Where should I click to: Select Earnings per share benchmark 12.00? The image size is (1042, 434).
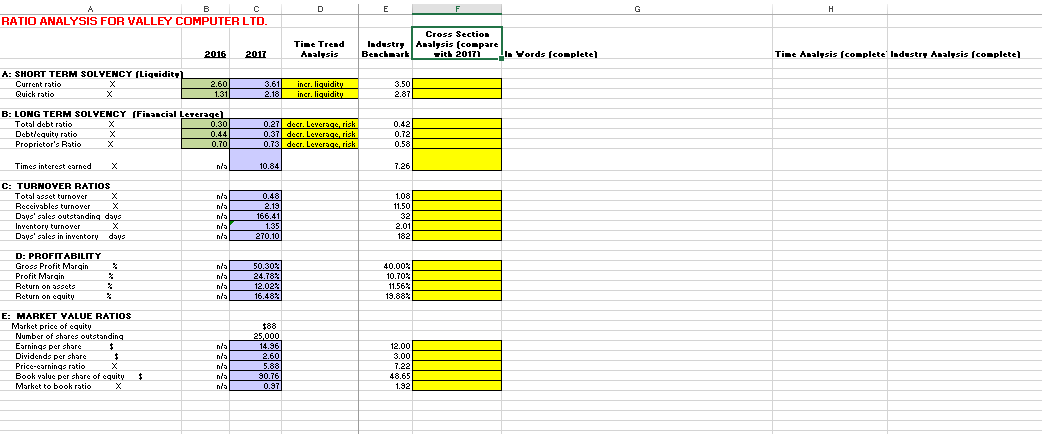[385, 346]
